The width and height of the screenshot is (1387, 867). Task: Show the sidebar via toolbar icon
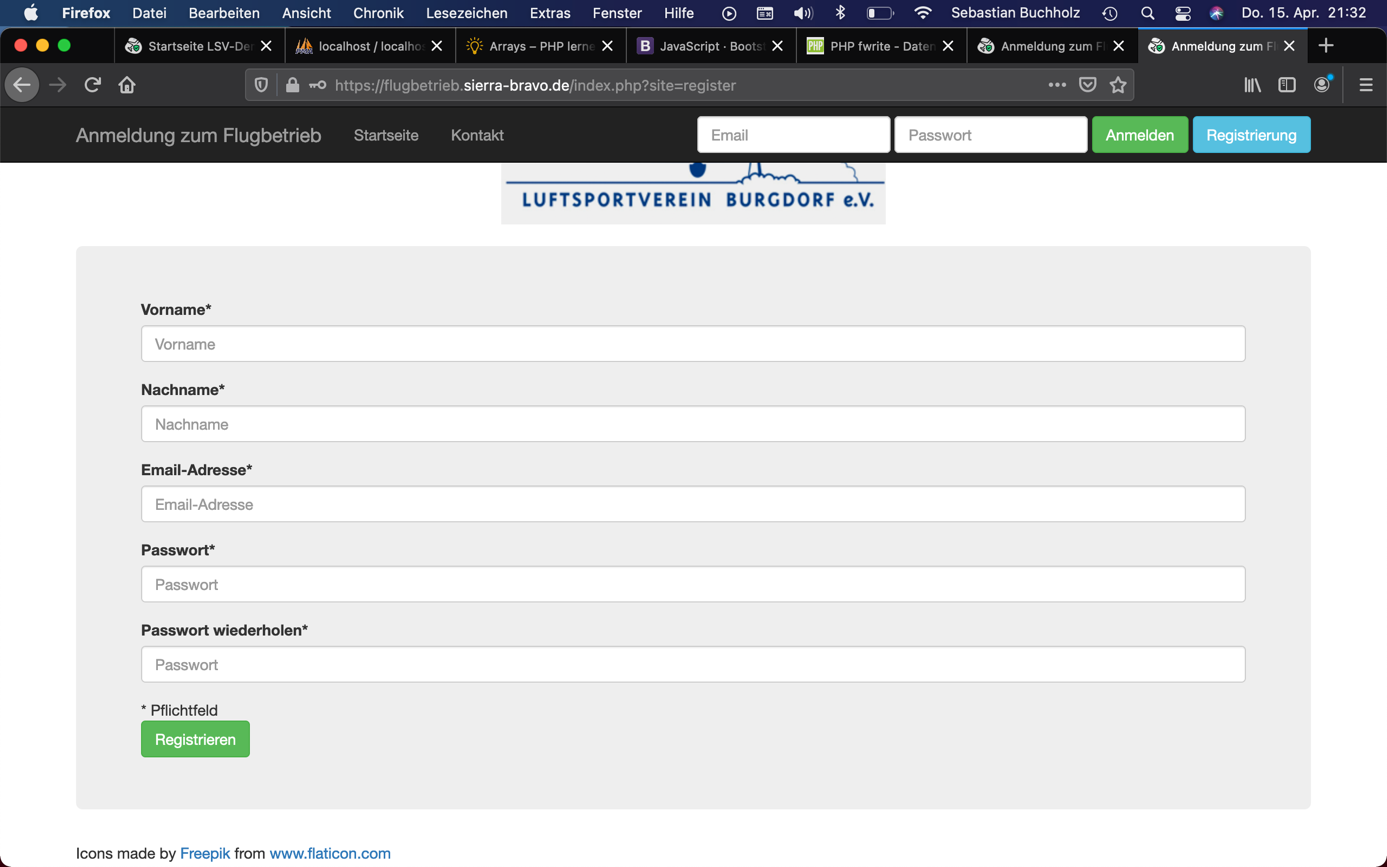[1287, 85]
